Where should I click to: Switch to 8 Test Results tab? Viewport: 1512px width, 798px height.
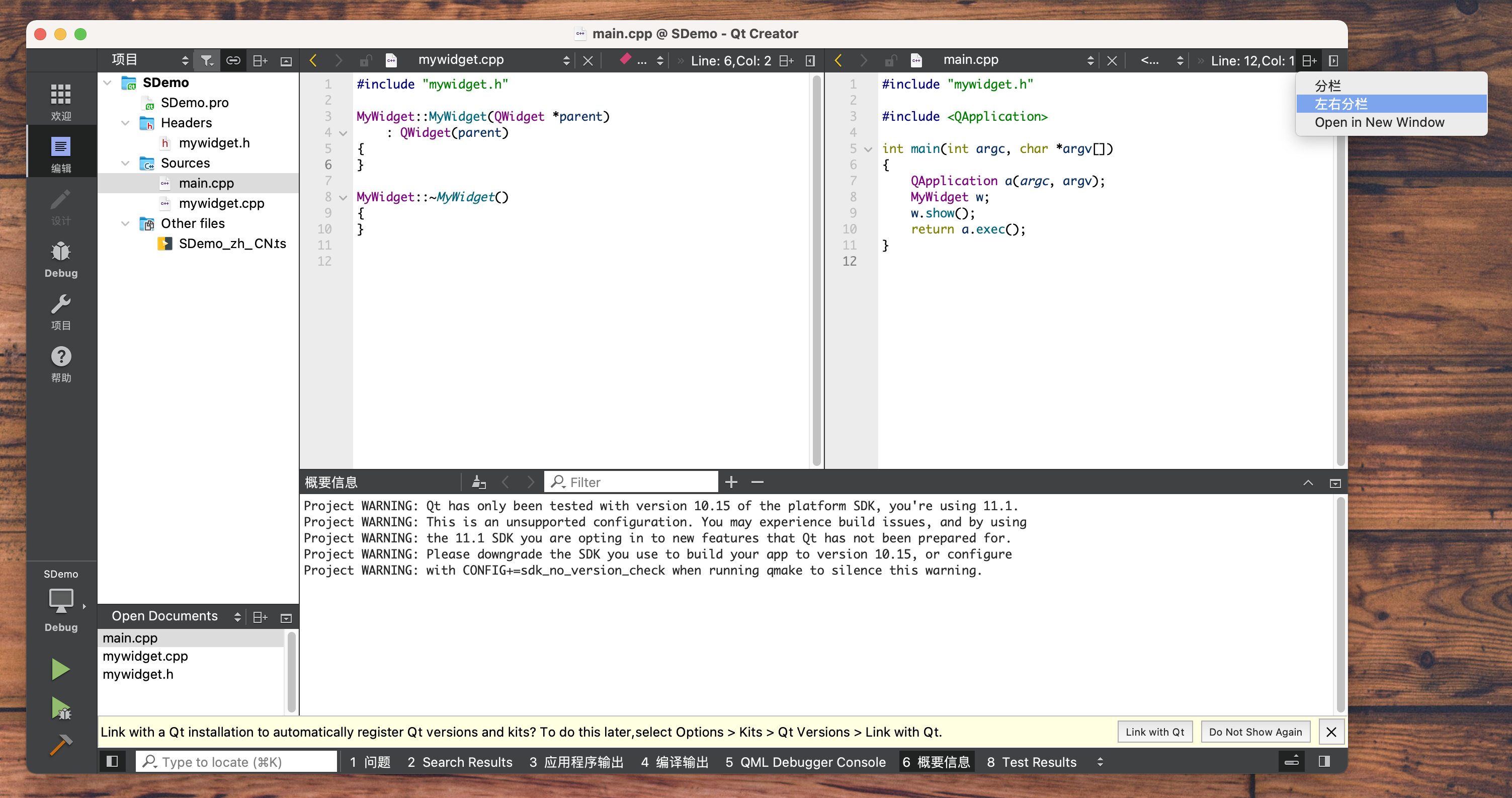pyautogui.click(x=1031, y=762)
